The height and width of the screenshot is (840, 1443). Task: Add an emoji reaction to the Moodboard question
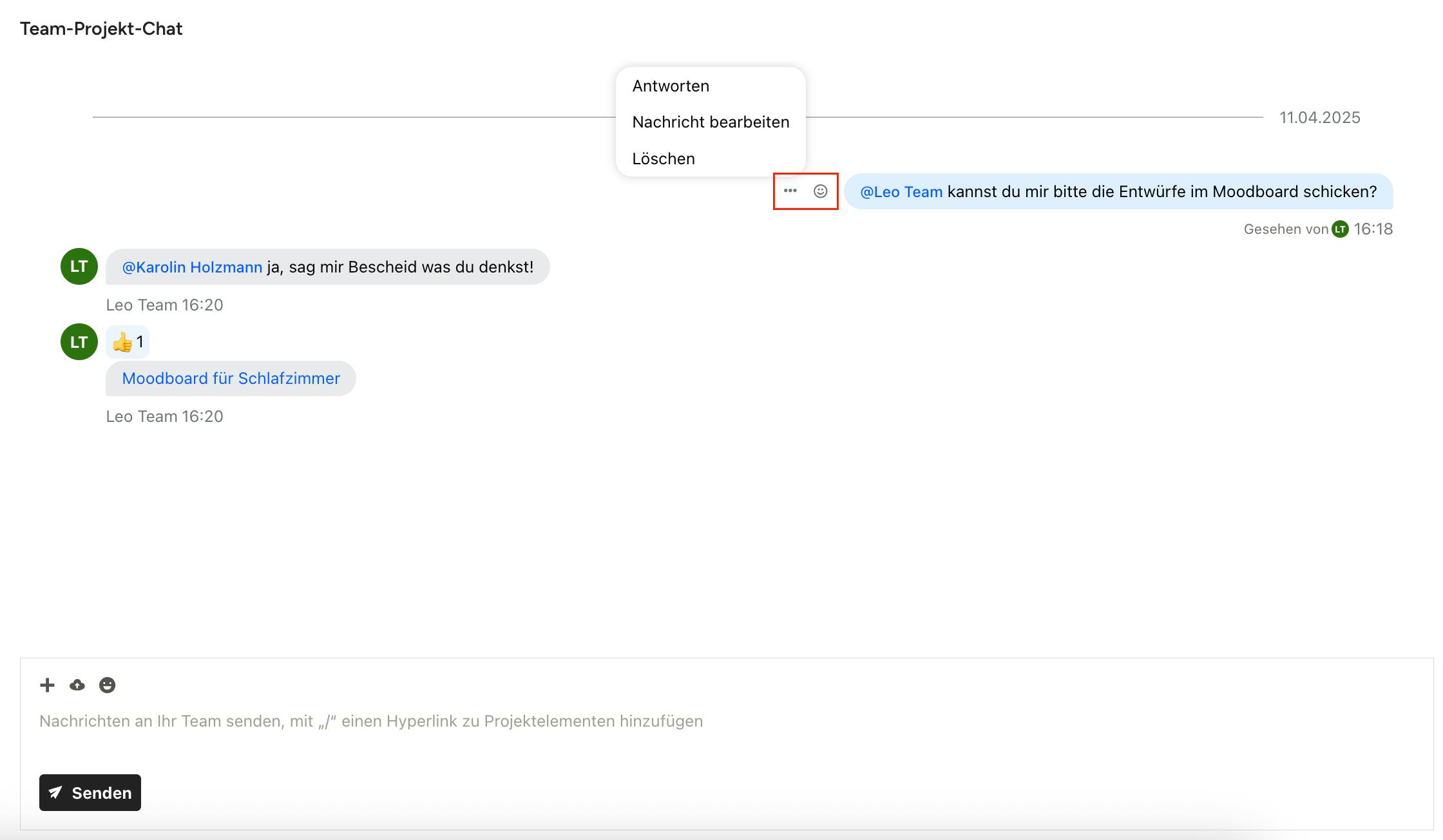point(820,191)
